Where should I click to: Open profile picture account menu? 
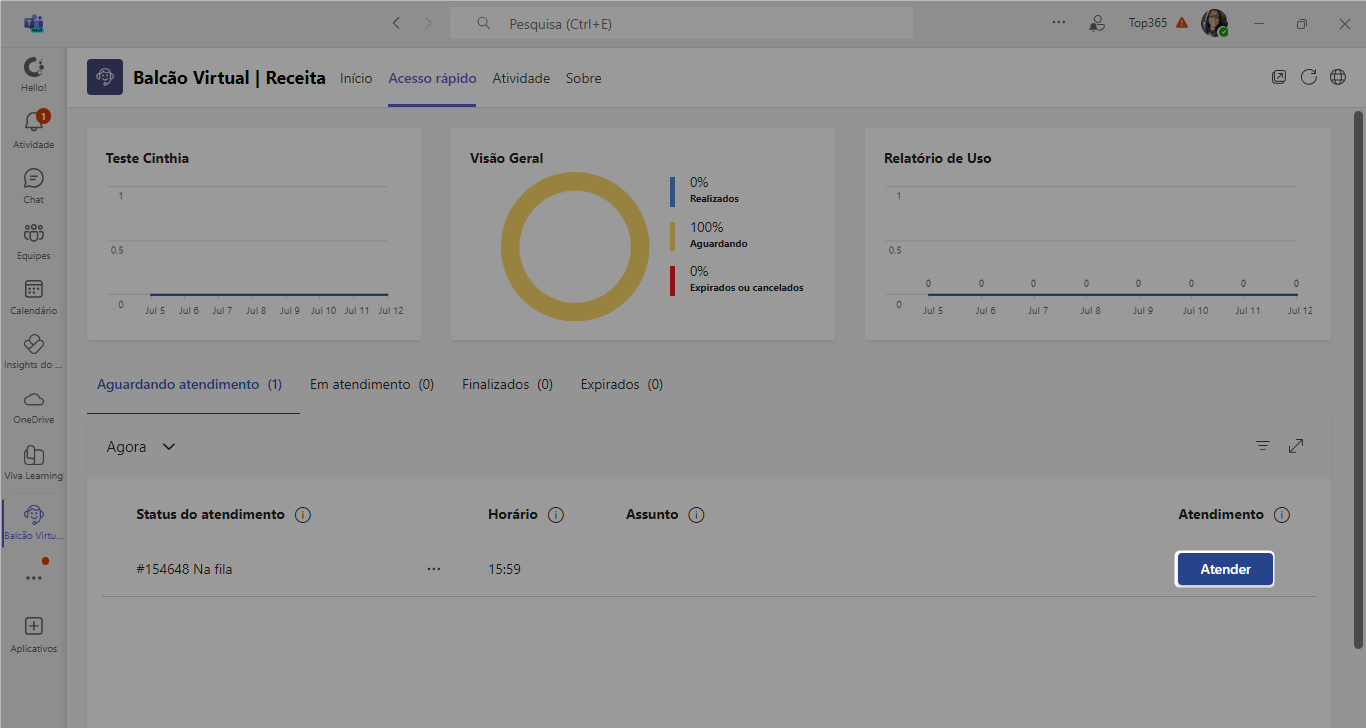click(1214, 23)
